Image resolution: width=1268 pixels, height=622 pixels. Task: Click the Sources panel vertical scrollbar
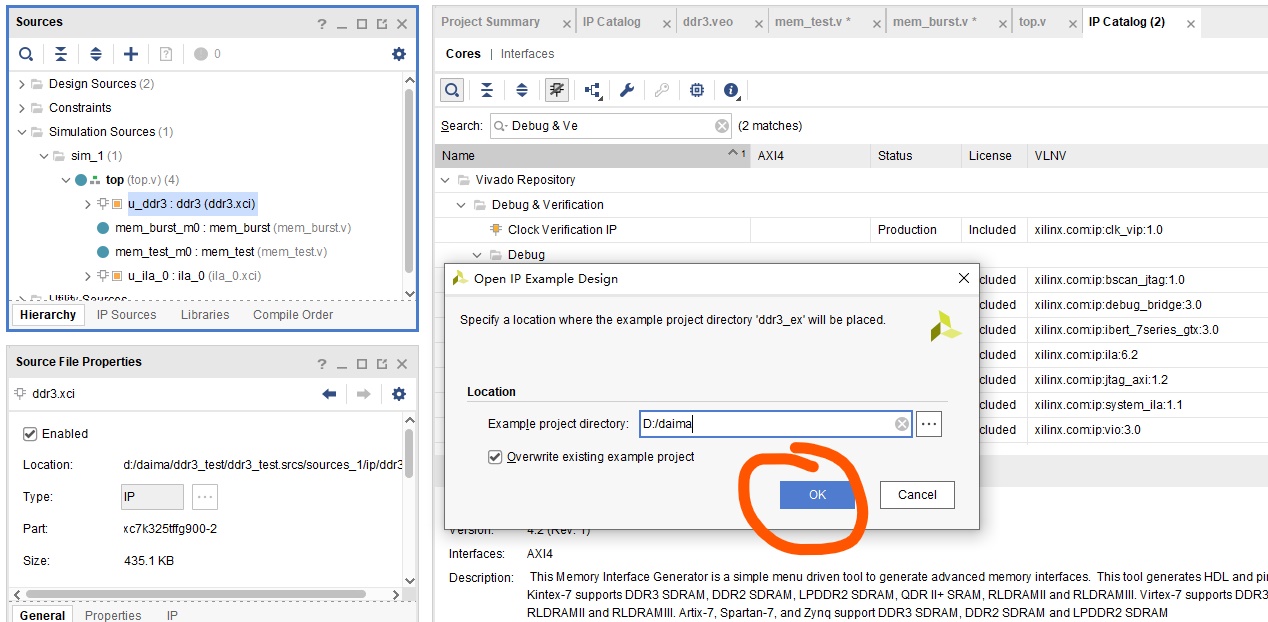408,180
